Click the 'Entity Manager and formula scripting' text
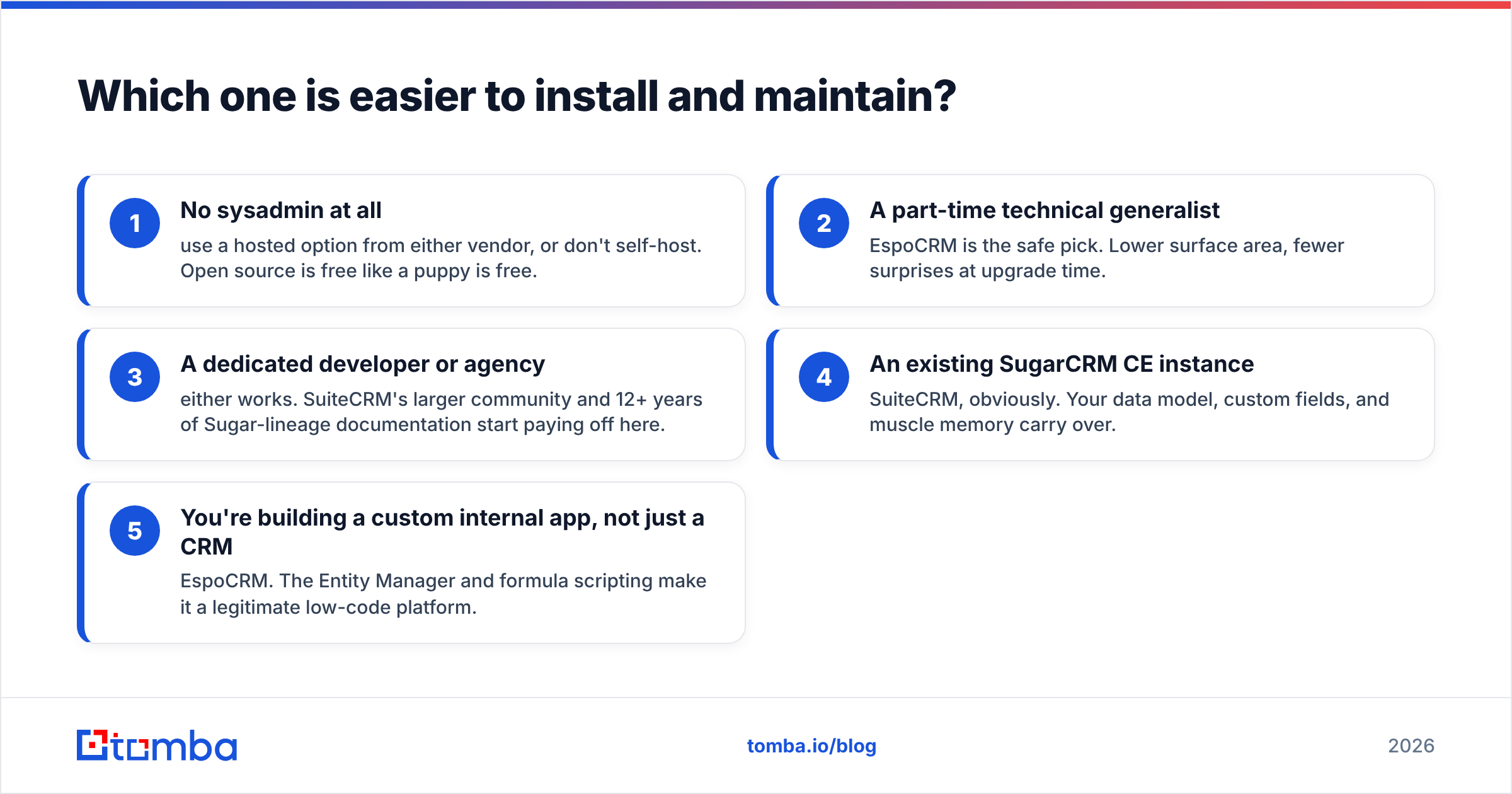The width and height of the screenshot is (1512, 794). [x=444, y=594]
